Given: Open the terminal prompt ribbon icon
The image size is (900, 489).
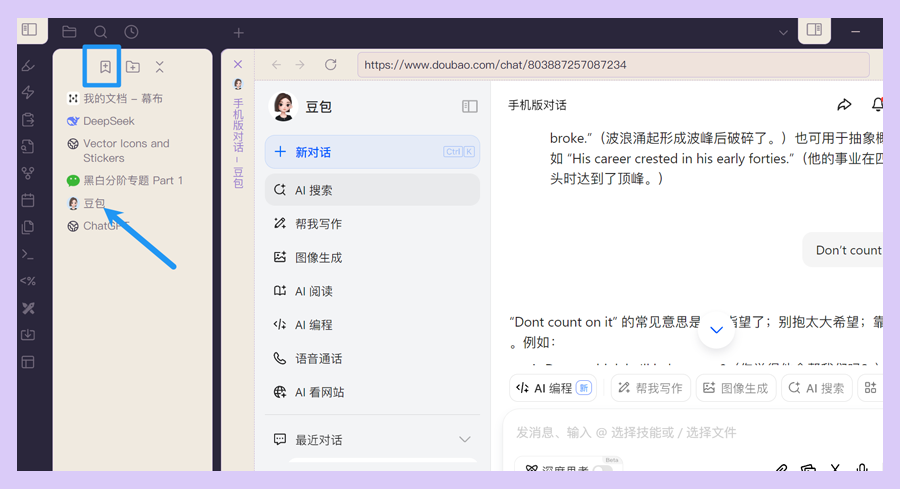Looking at the screenshot, I should click(28, 254).
